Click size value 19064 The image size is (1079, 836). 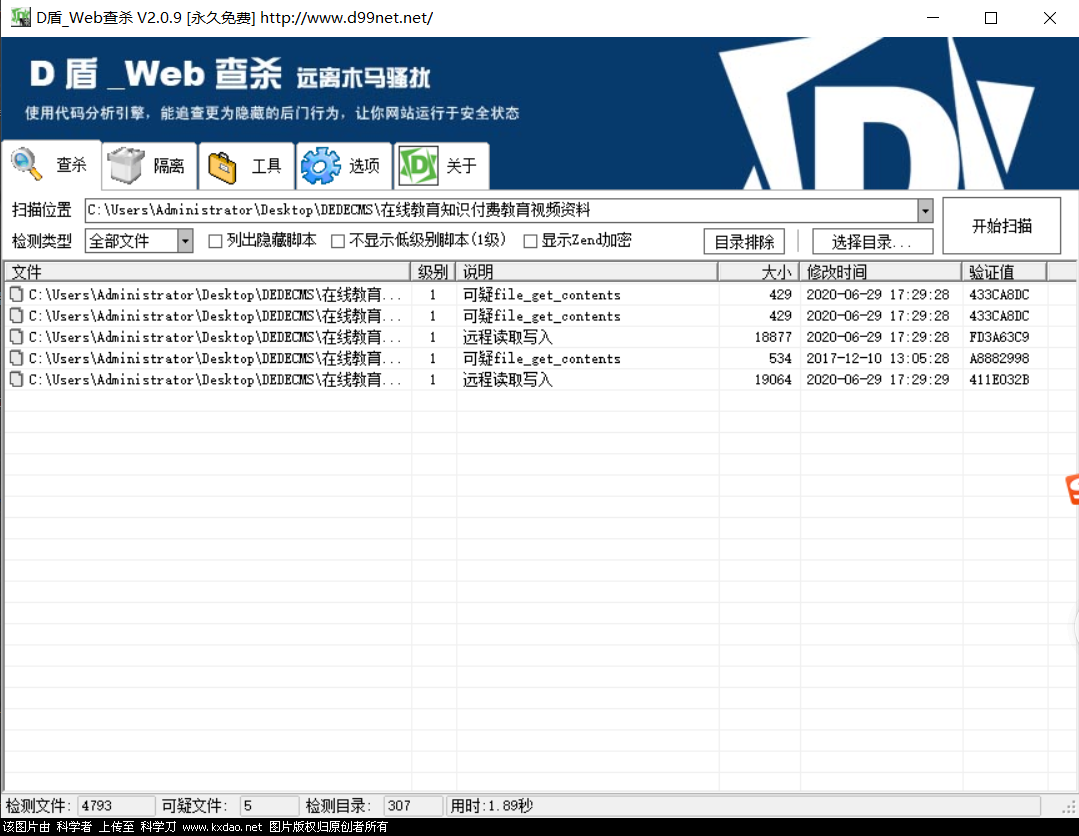(773, 380)
